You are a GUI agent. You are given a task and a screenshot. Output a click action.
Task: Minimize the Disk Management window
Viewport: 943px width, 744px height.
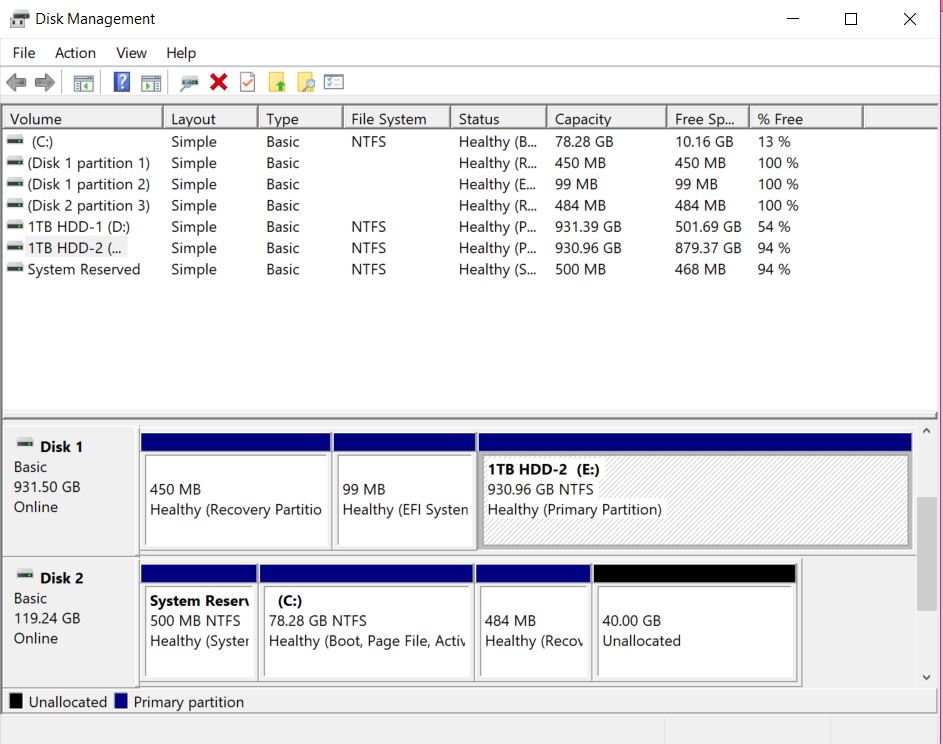[793, 19]
